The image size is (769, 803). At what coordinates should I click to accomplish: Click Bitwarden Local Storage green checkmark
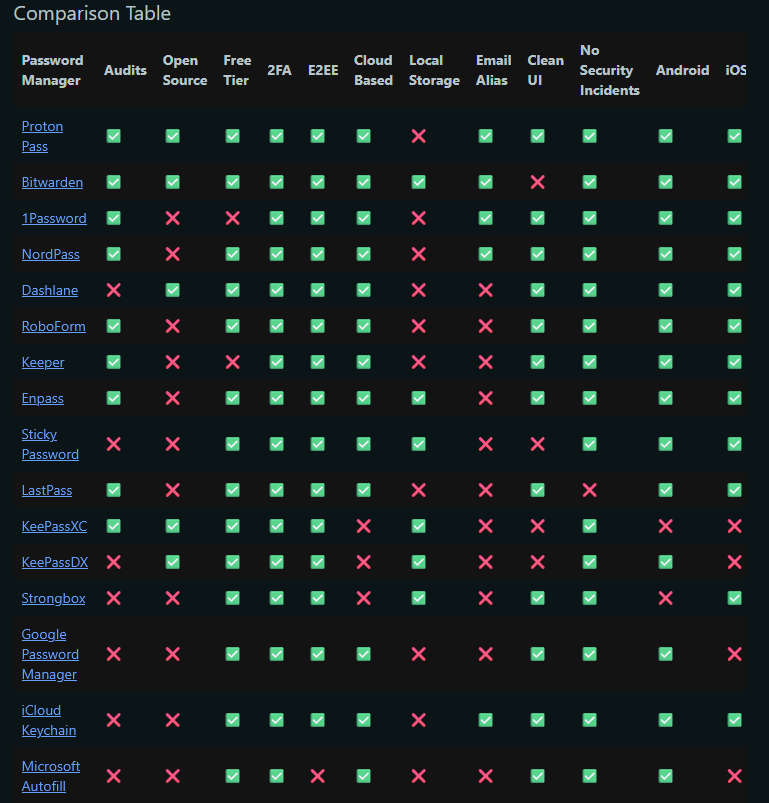[x=419, y=182]
